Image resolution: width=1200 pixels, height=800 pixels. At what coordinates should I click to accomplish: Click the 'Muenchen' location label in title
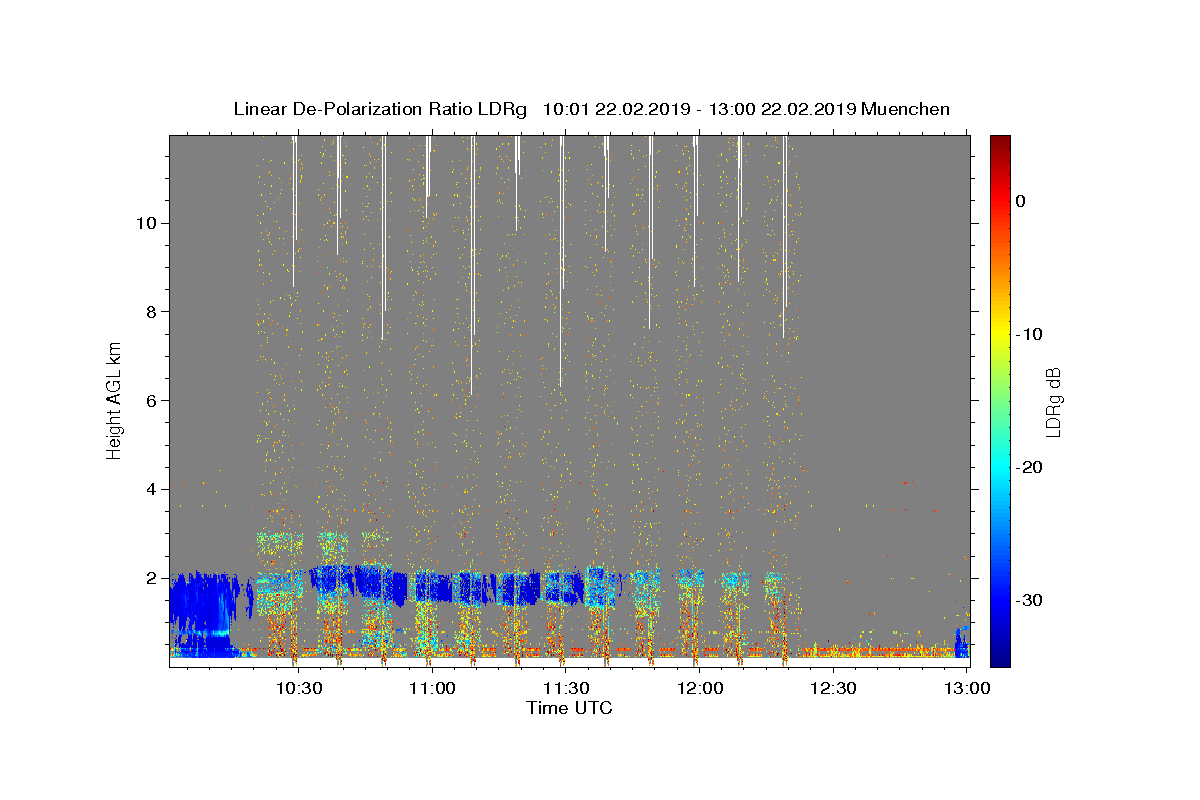(905, 109)
